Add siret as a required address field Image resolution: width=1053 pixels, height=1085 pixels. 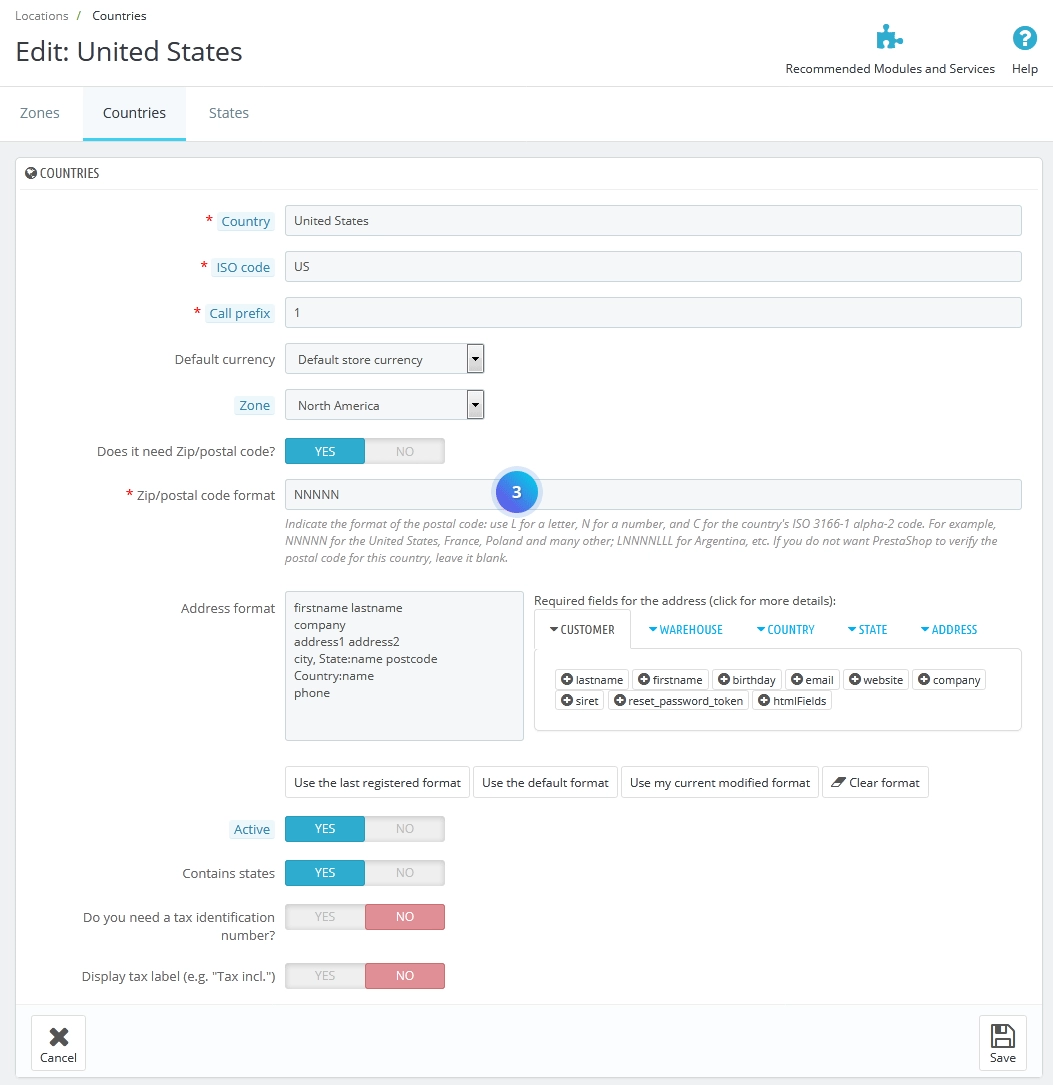click(579, 700)
